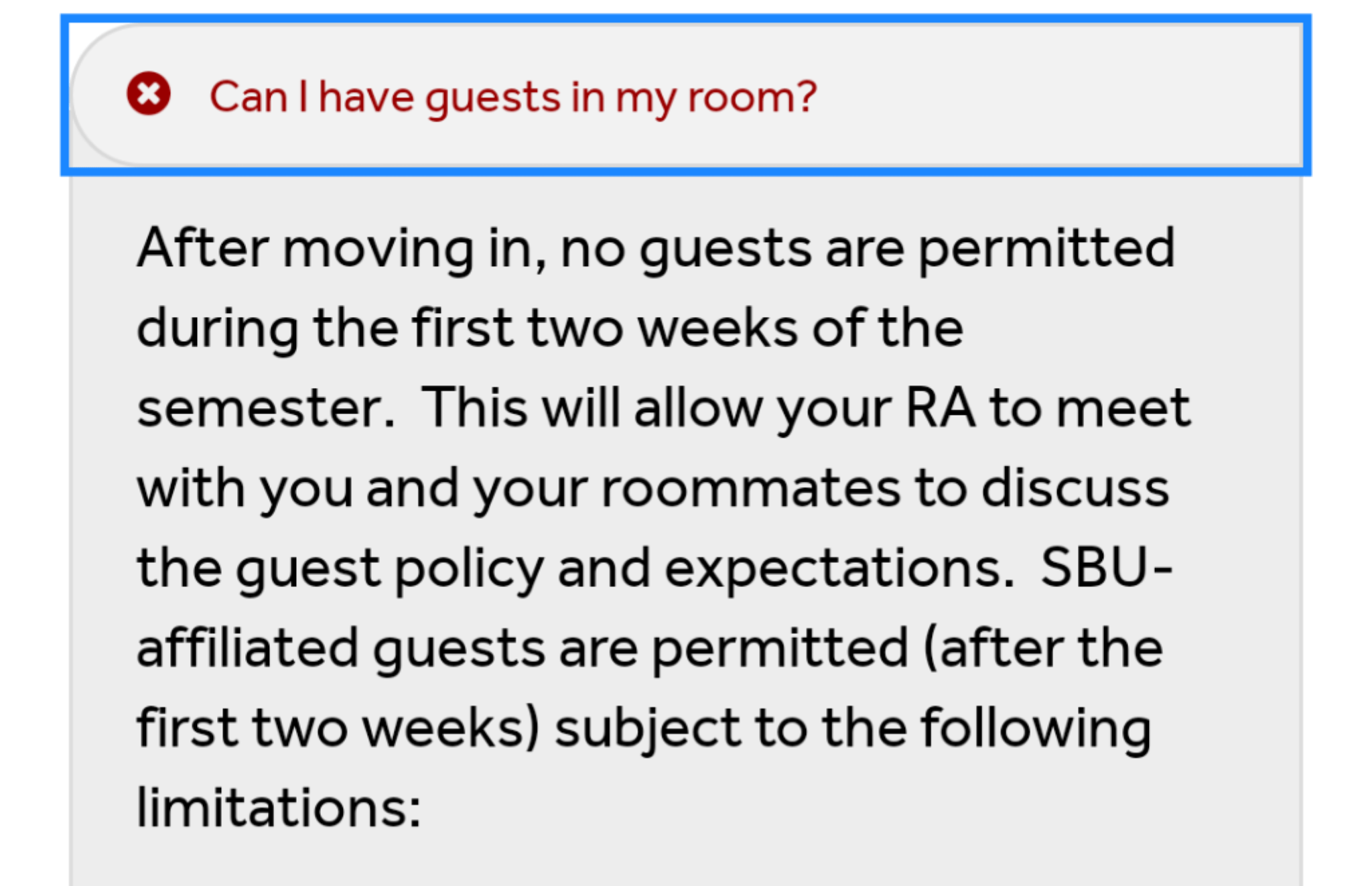The height and width of the screenshot is (886, 1372).
Task: Click the "RA" text in the paragraph
Action: point(940,407)
